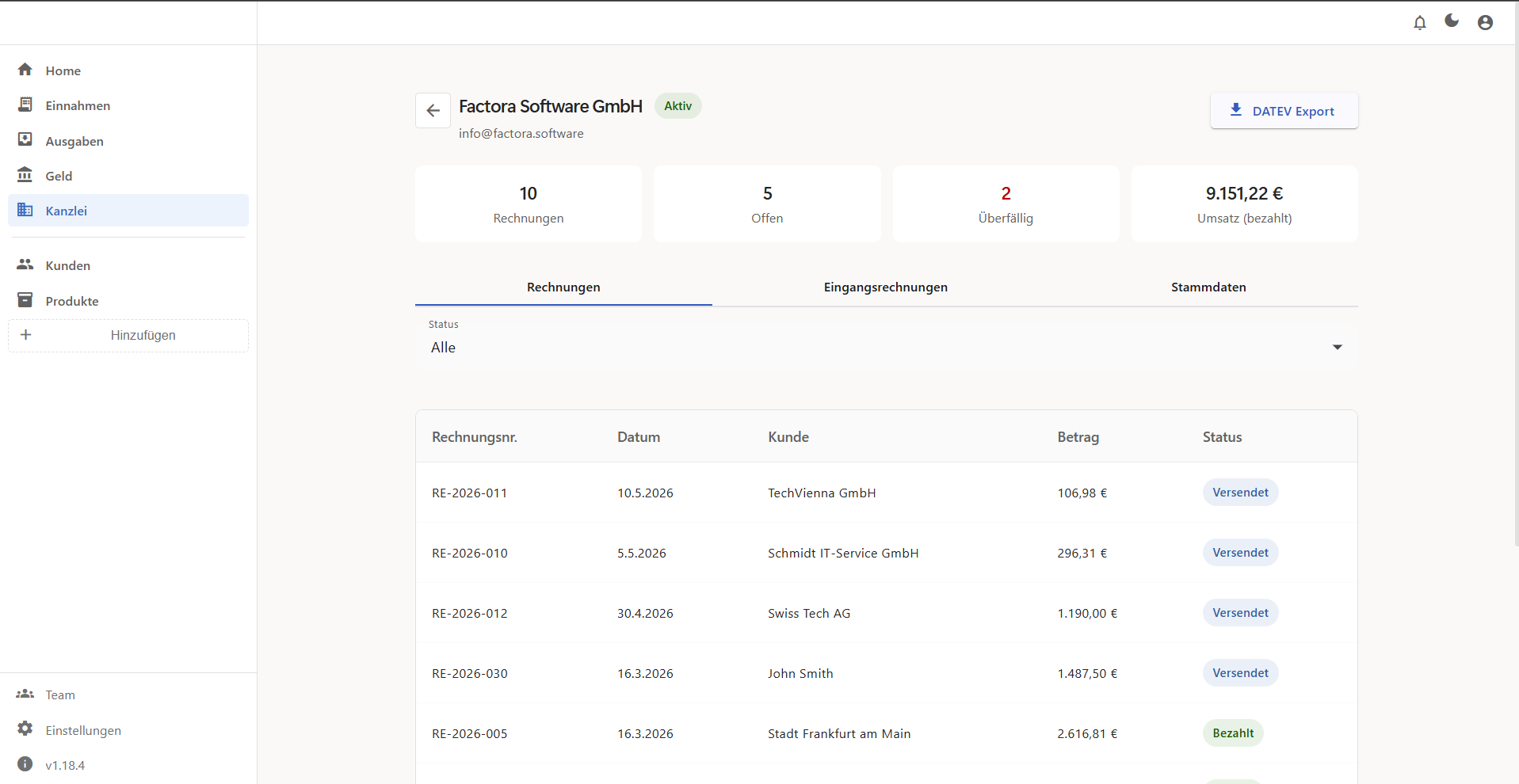Switch to the Rechnungen tab
Screen dimensions: 1519x784
(563, 287)
